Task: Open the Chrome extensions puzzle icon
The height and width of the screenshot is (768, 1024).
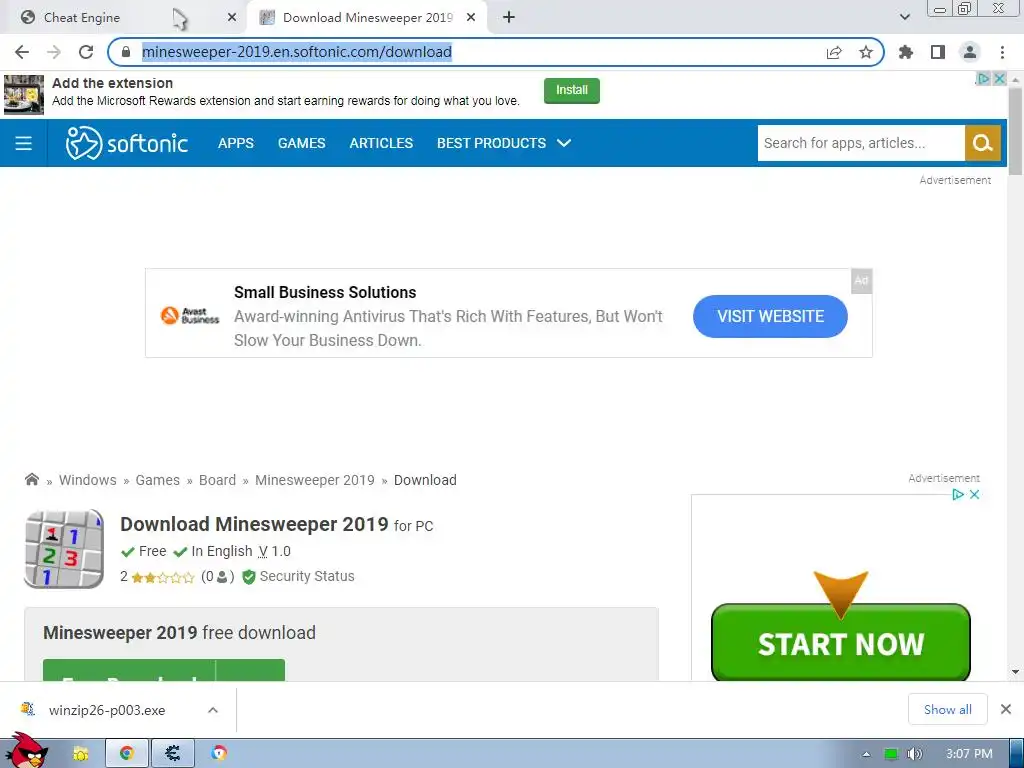Action: (906, 52)
